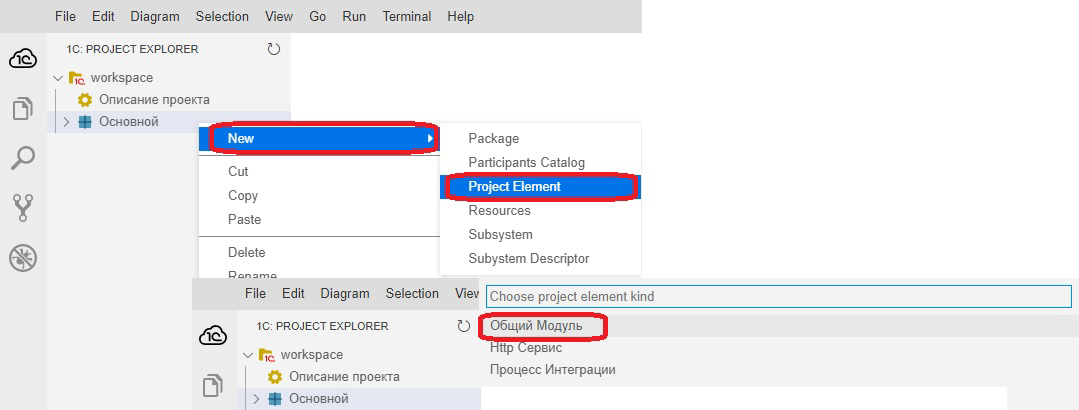Open the Help menu
Screen dimensions: 1079x410
click(x=460, y=17)
